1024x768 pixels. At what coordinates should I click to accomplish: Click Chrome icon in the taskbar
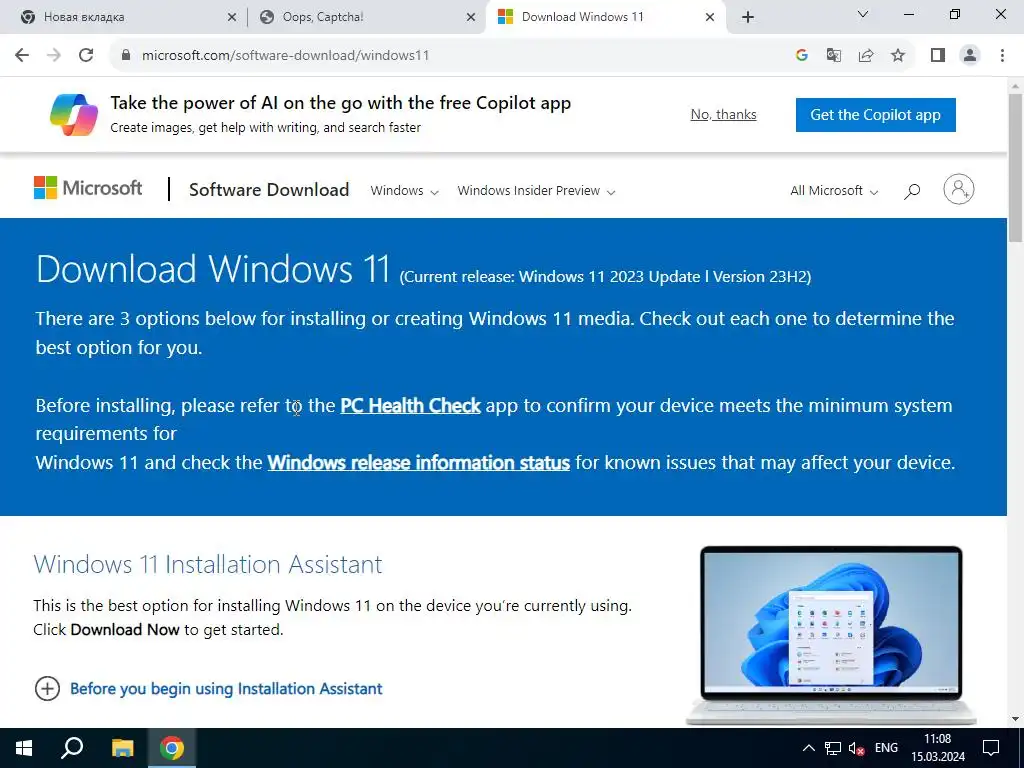[x=172, y=748]
